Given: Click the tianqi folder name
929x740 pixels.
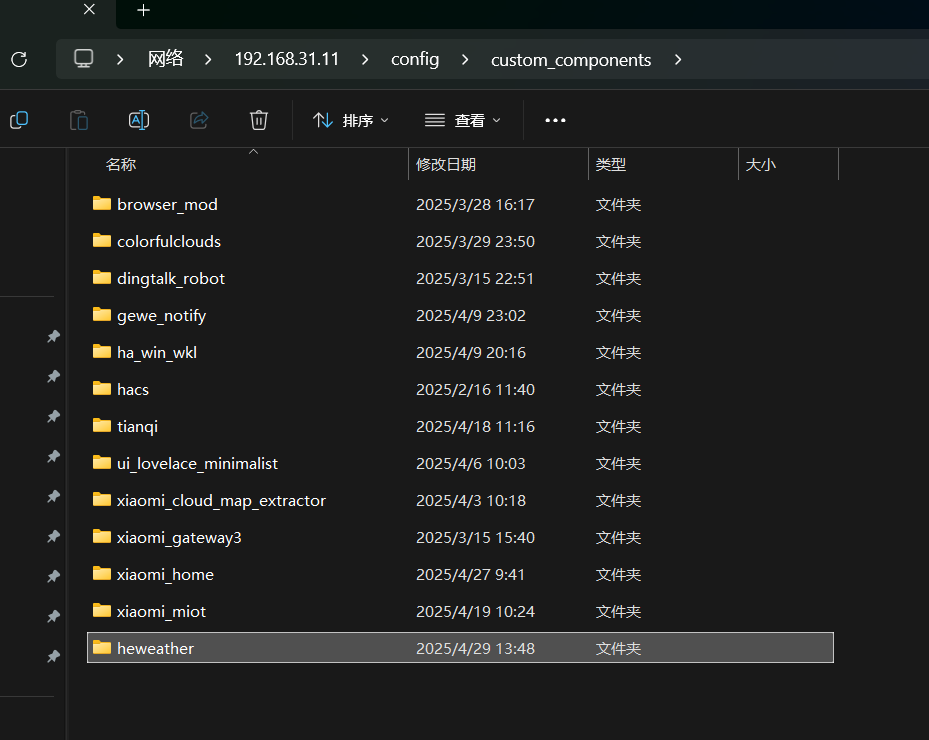Looking at the screenshot, I should (137, 427).
